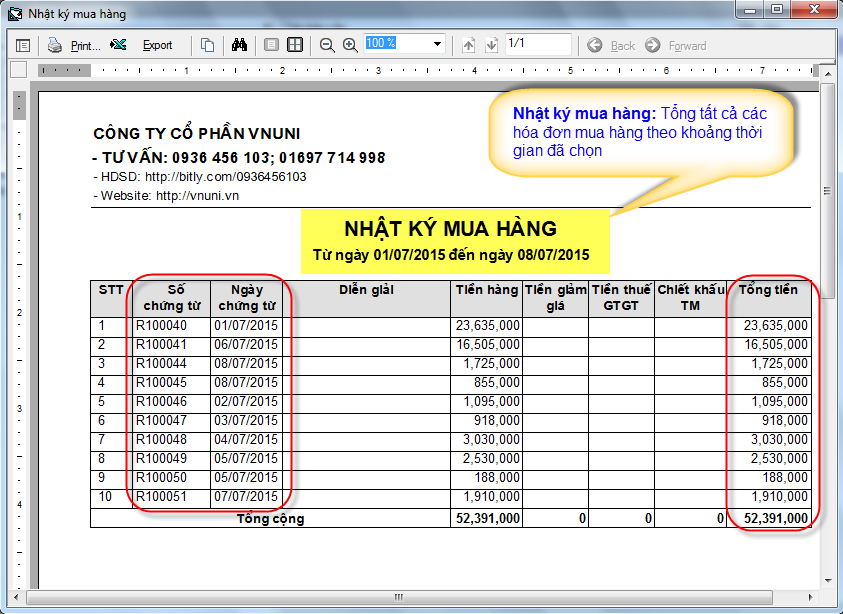Click the vertical scrollbar down arrow
843x614 pixels.
click(828, 580)
